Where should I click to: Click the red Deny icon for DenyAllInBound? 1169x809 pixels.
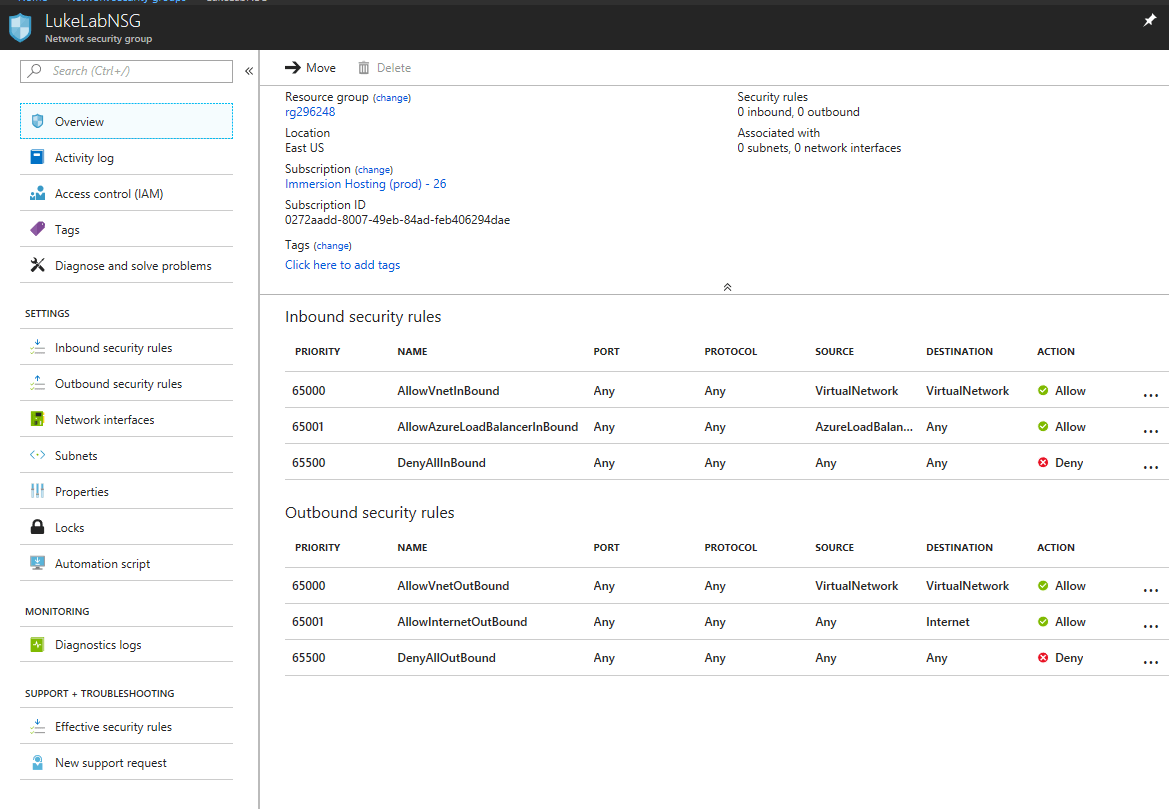point(1043,462)
